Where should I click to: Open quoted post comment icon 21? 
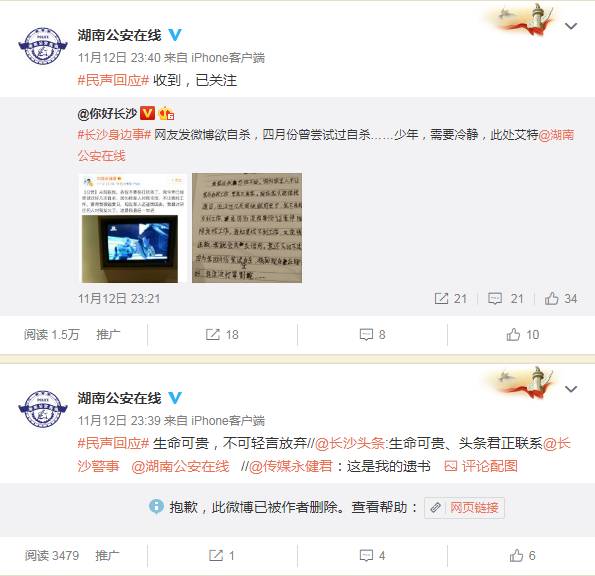coord(505,299)
